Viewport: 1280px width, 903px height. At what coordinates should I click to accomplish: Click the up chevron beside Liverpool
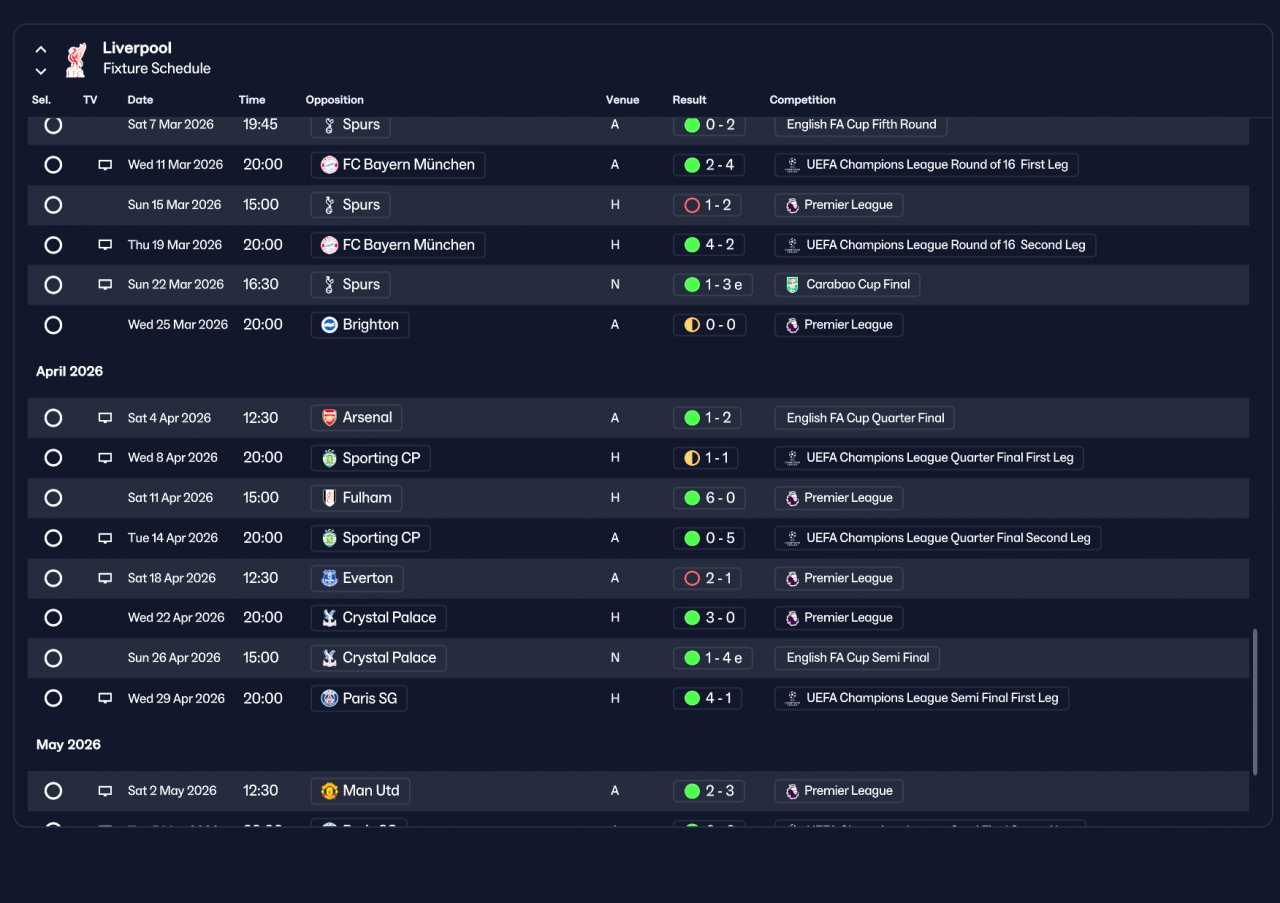[x=41, y=49]
